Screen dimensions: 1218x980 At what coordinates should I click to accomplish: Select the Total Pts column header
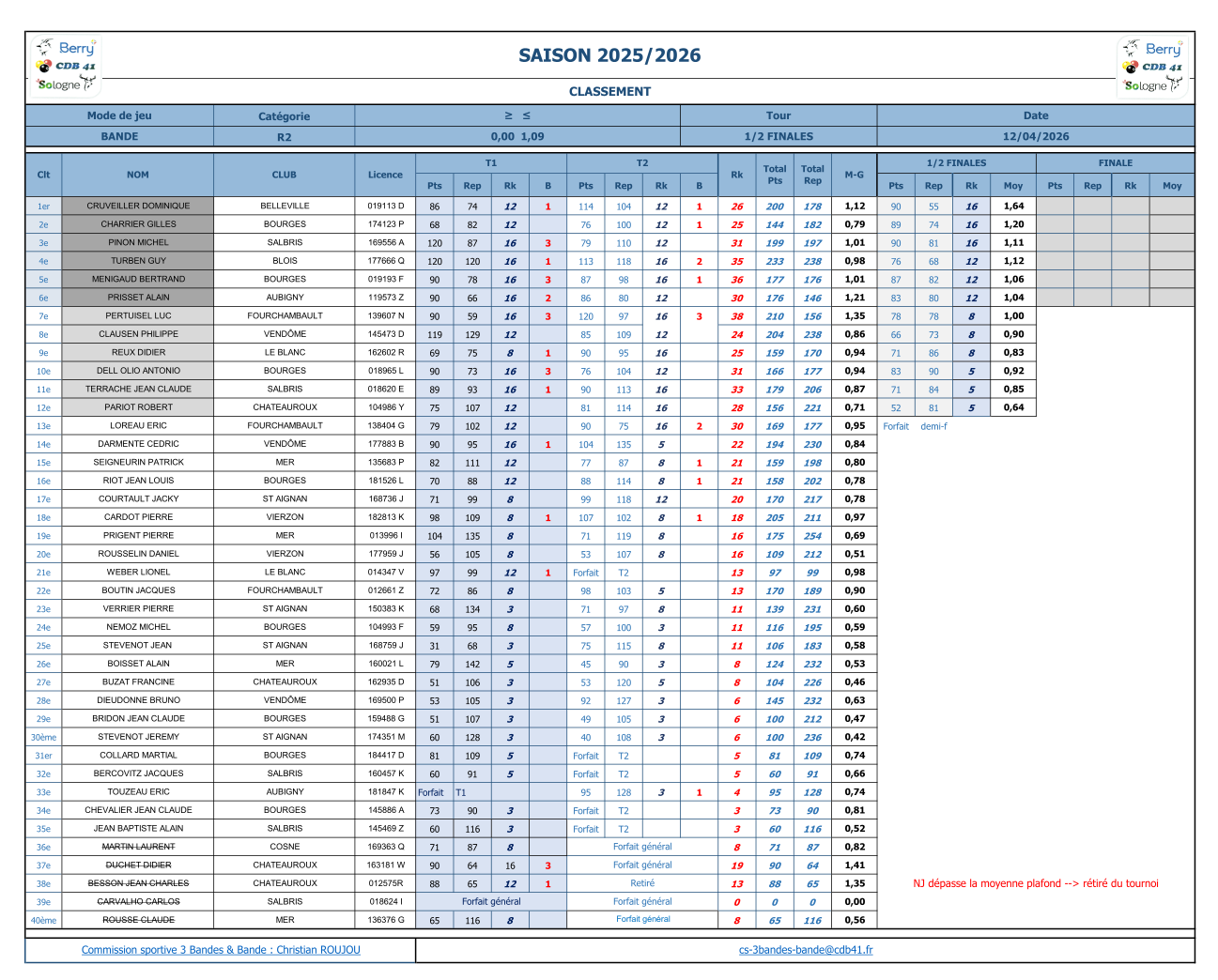774,175
